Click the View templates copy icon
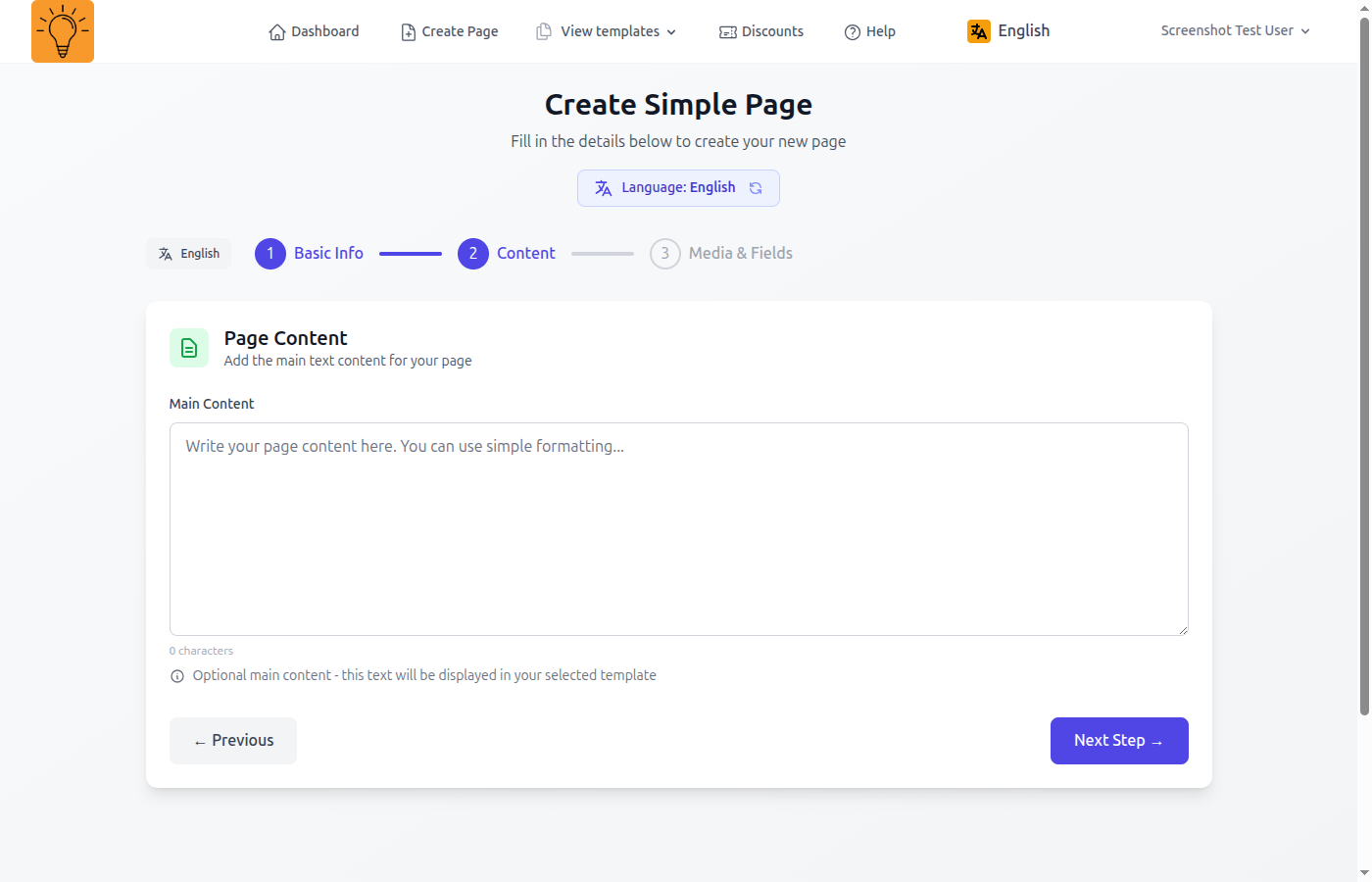 (544, 31)
